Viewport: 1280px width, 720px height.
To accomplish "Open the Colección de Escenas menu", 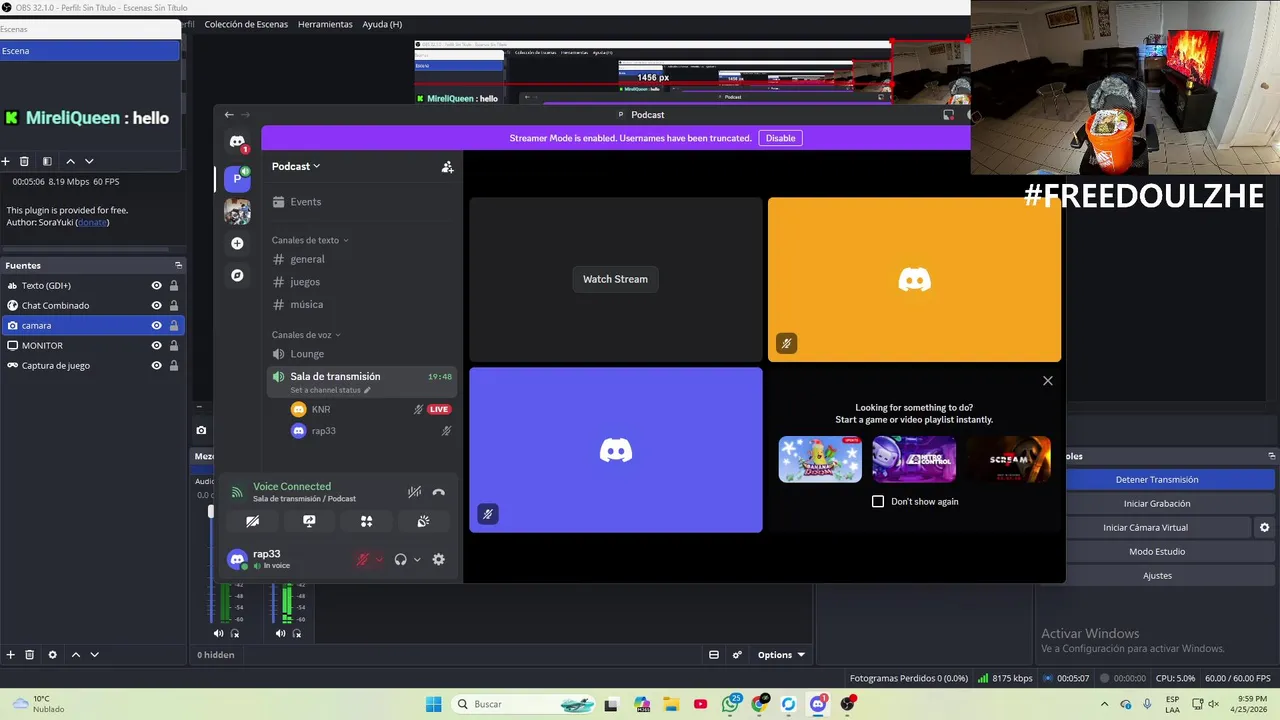I will [246, 24].
